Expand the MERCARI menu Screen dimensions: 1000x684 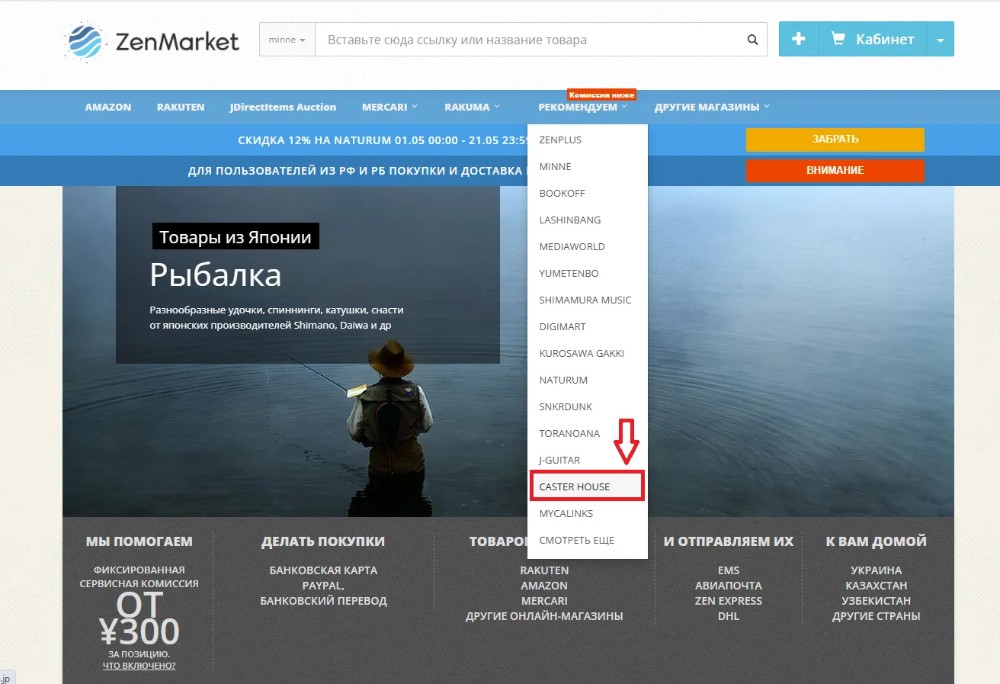390,107
